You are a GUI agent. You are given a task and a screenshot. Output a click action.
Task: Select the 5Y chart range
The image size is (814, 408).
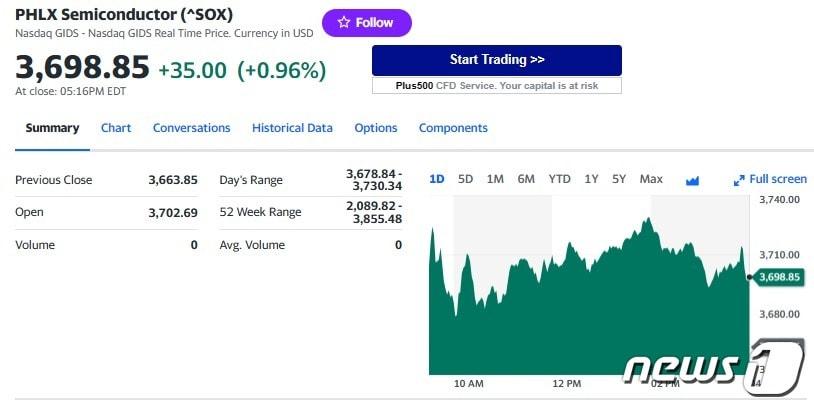[x=619, y=179]
